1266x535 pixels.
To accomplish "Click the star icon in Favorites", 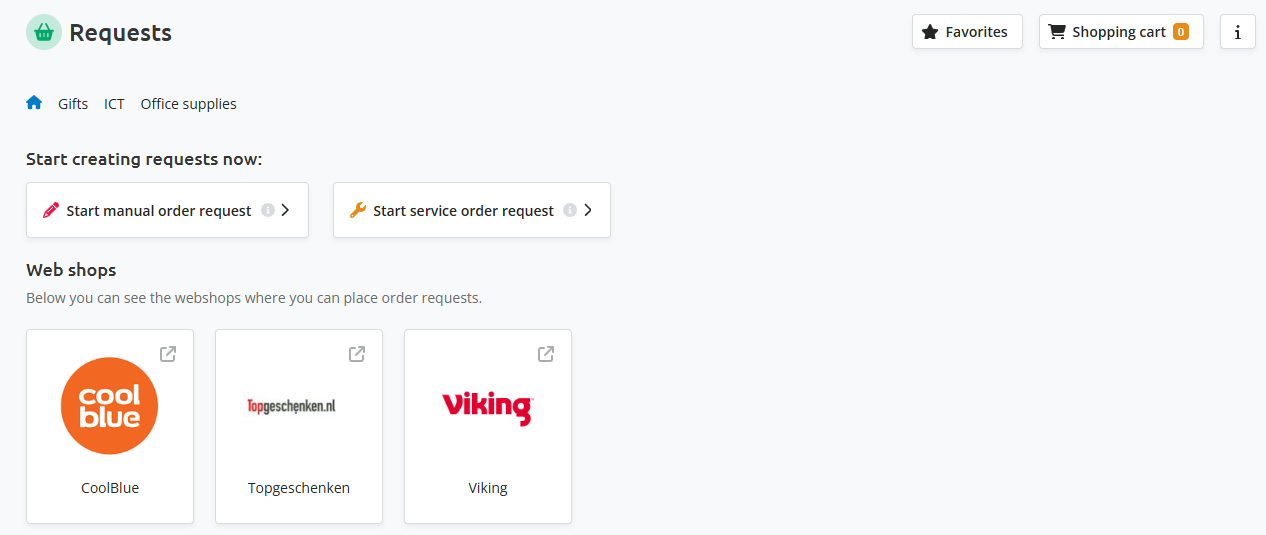I will click(929, 32).
